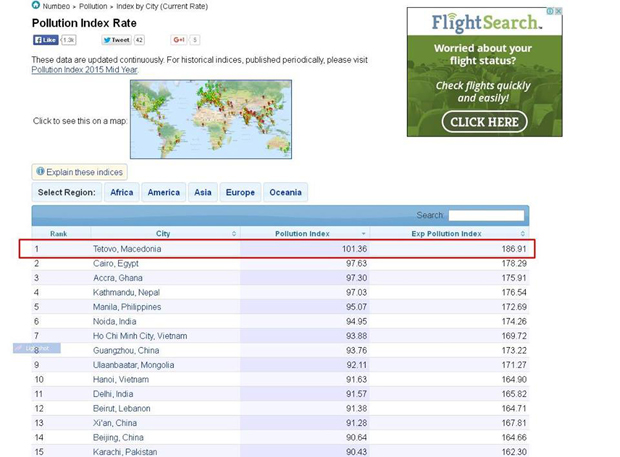Click the exp pollution value 167.81
The width and height of the screenshot is (620, 457).
coord(514,423)
